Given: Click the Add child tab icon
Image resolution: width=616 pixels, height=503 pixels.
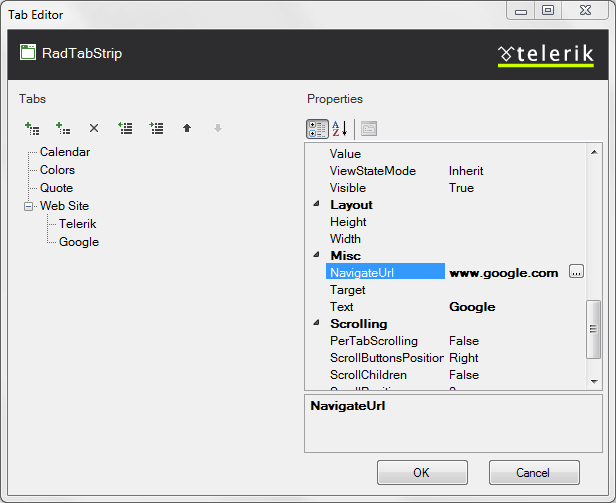Looking at the screenshot, I should (63, 128).
